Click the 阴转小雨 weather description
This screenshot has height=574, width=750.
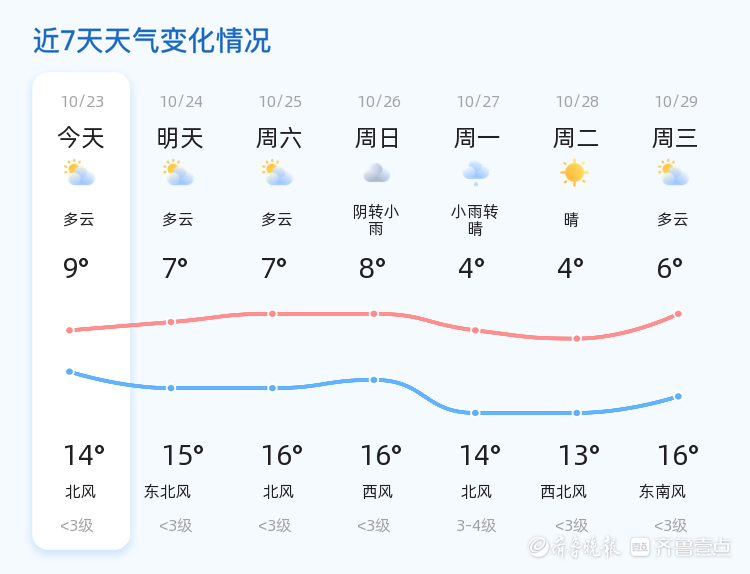point(376,220)
